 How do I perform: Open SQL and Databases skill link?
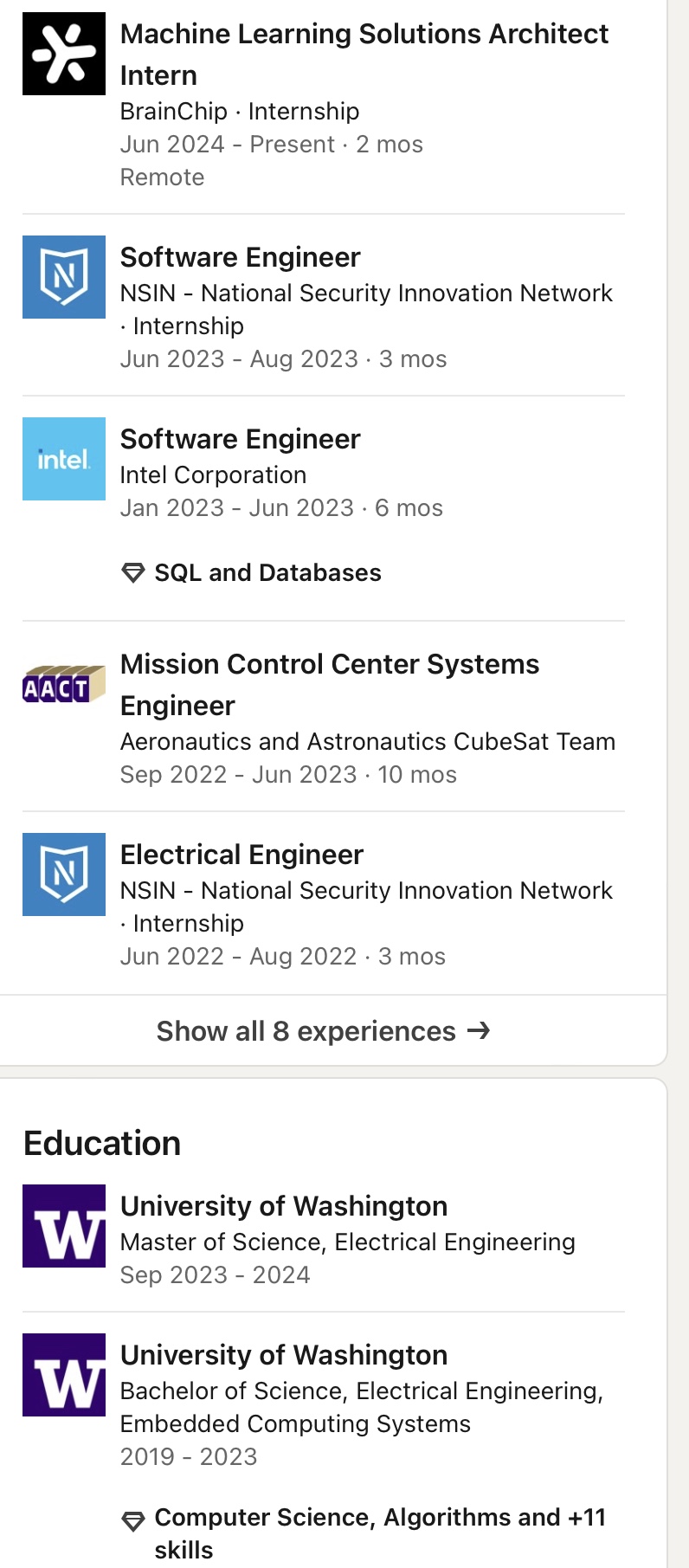click(x=267, y=573)
